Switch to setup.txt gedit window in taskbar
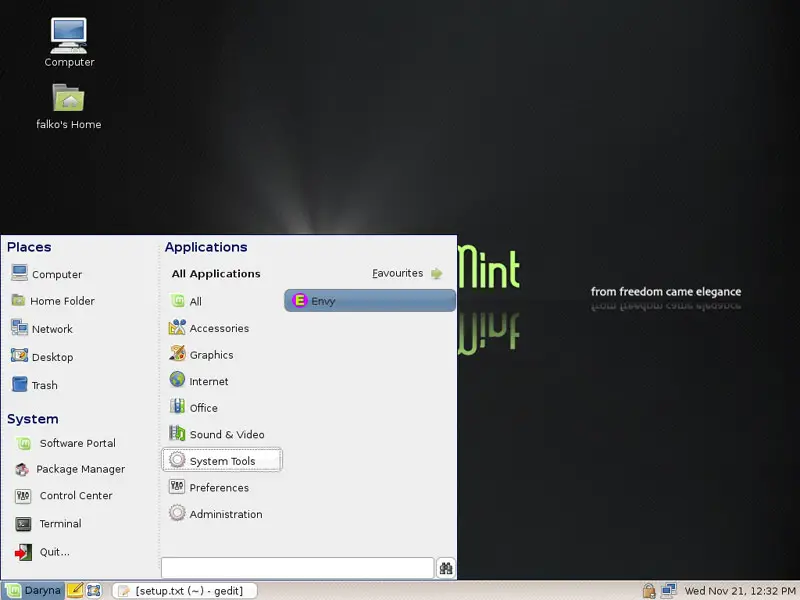Screen dimensions: 800x600 click(184, 590)
